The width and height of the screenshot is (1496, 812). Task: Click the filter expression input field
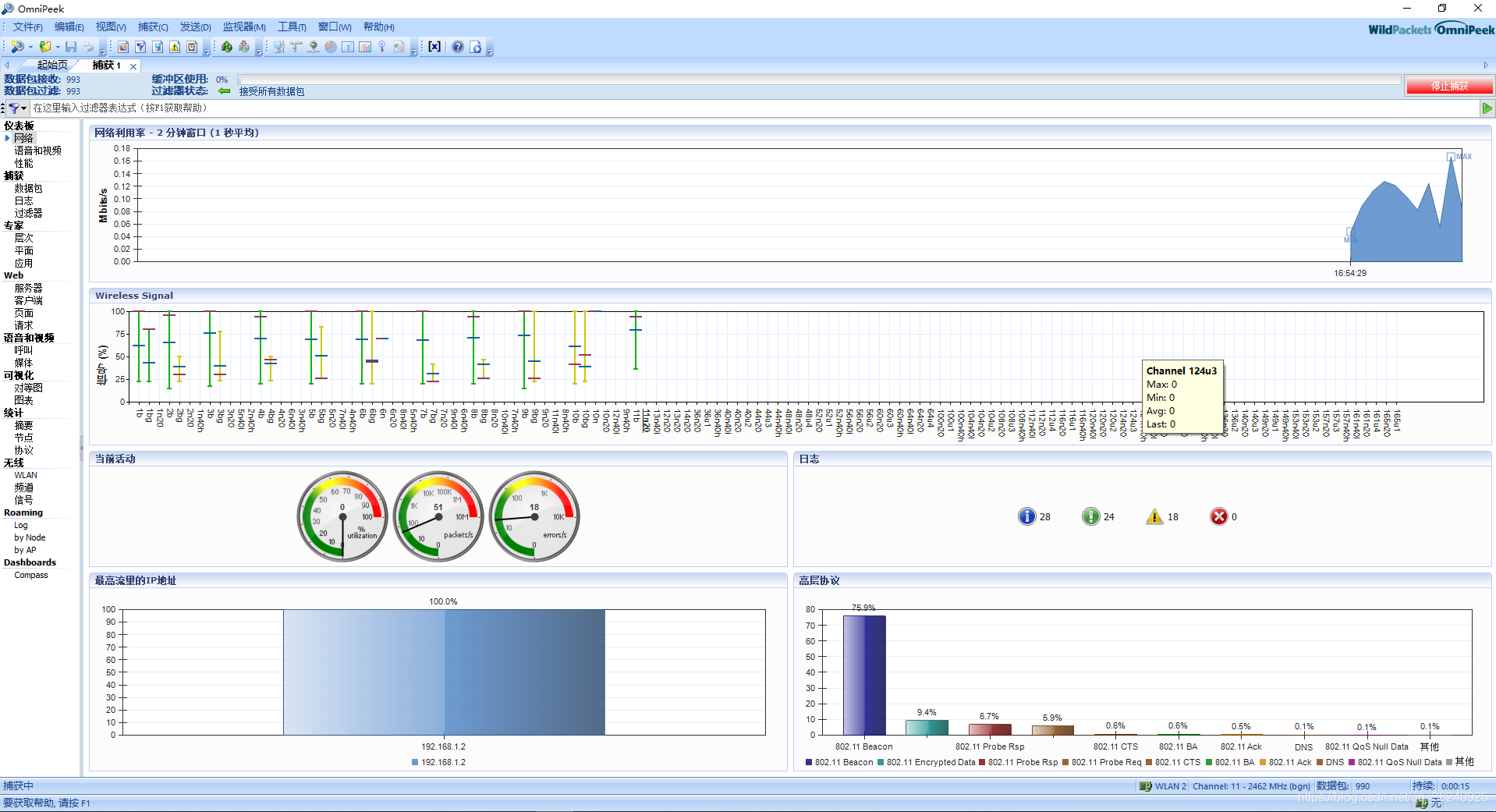(x=755, y=108)
